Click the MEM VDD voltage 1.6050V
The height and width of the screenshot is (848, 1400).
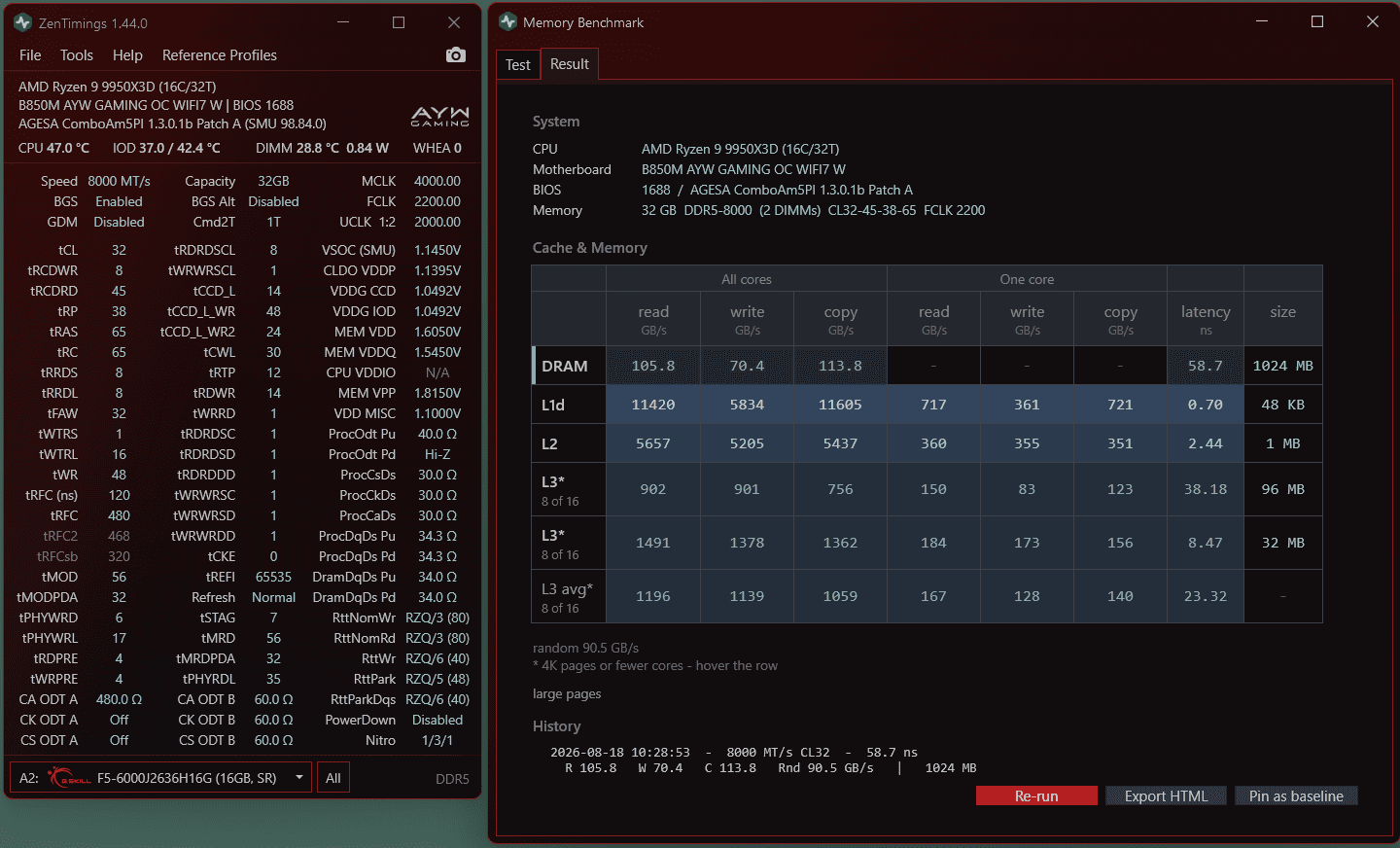(437, 332)
